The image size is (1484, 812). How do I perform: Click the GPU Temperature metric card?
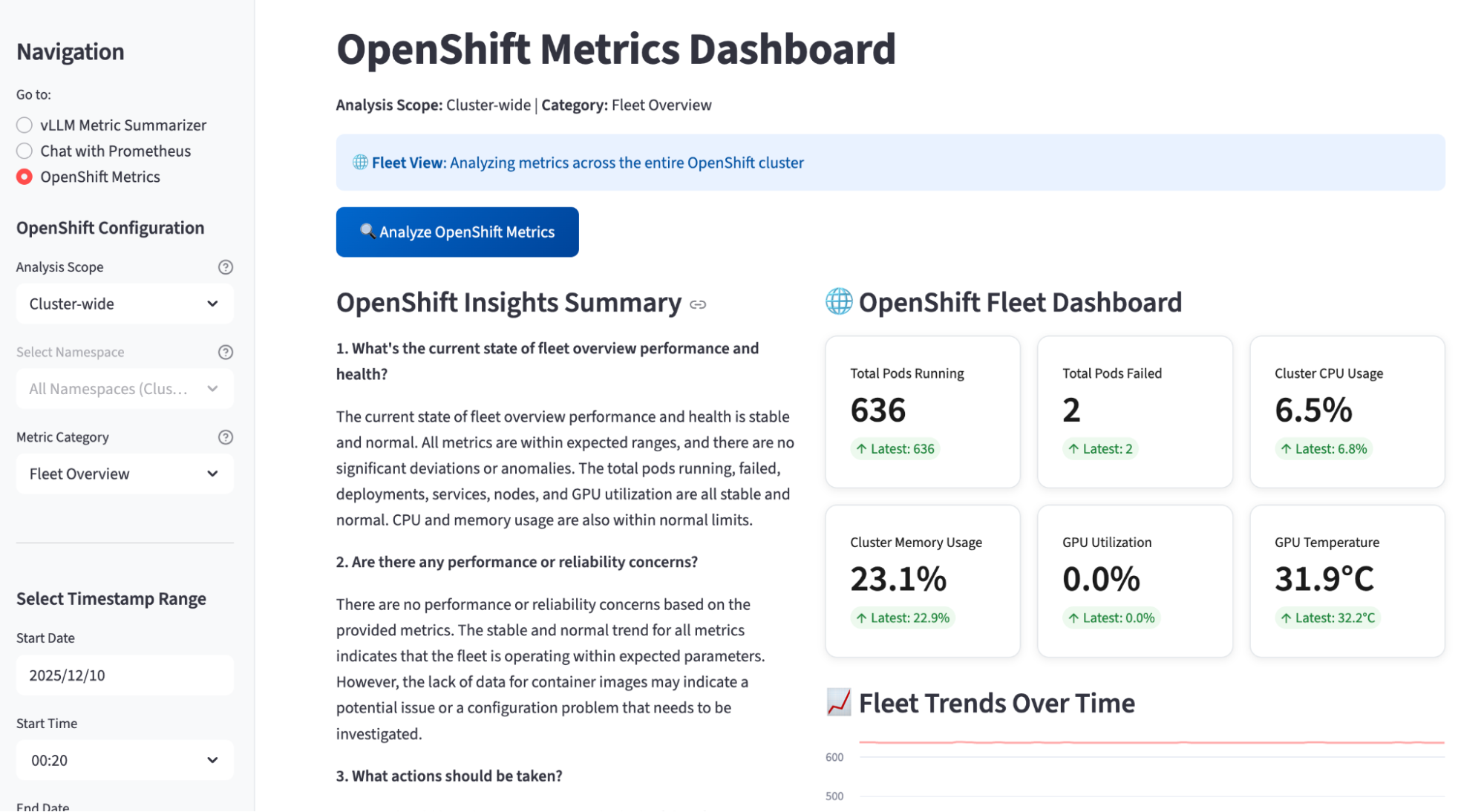tap(1347, 580)
